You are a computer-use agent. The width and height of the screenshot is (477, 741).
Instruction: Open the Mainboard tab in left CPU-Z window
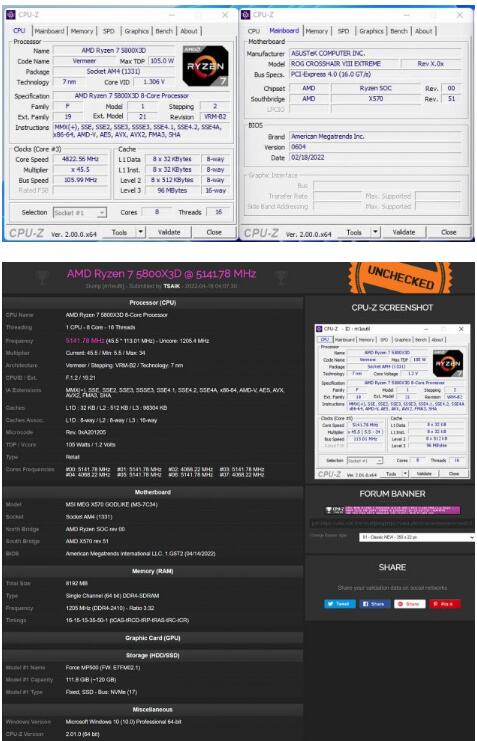tap(49, 31)
